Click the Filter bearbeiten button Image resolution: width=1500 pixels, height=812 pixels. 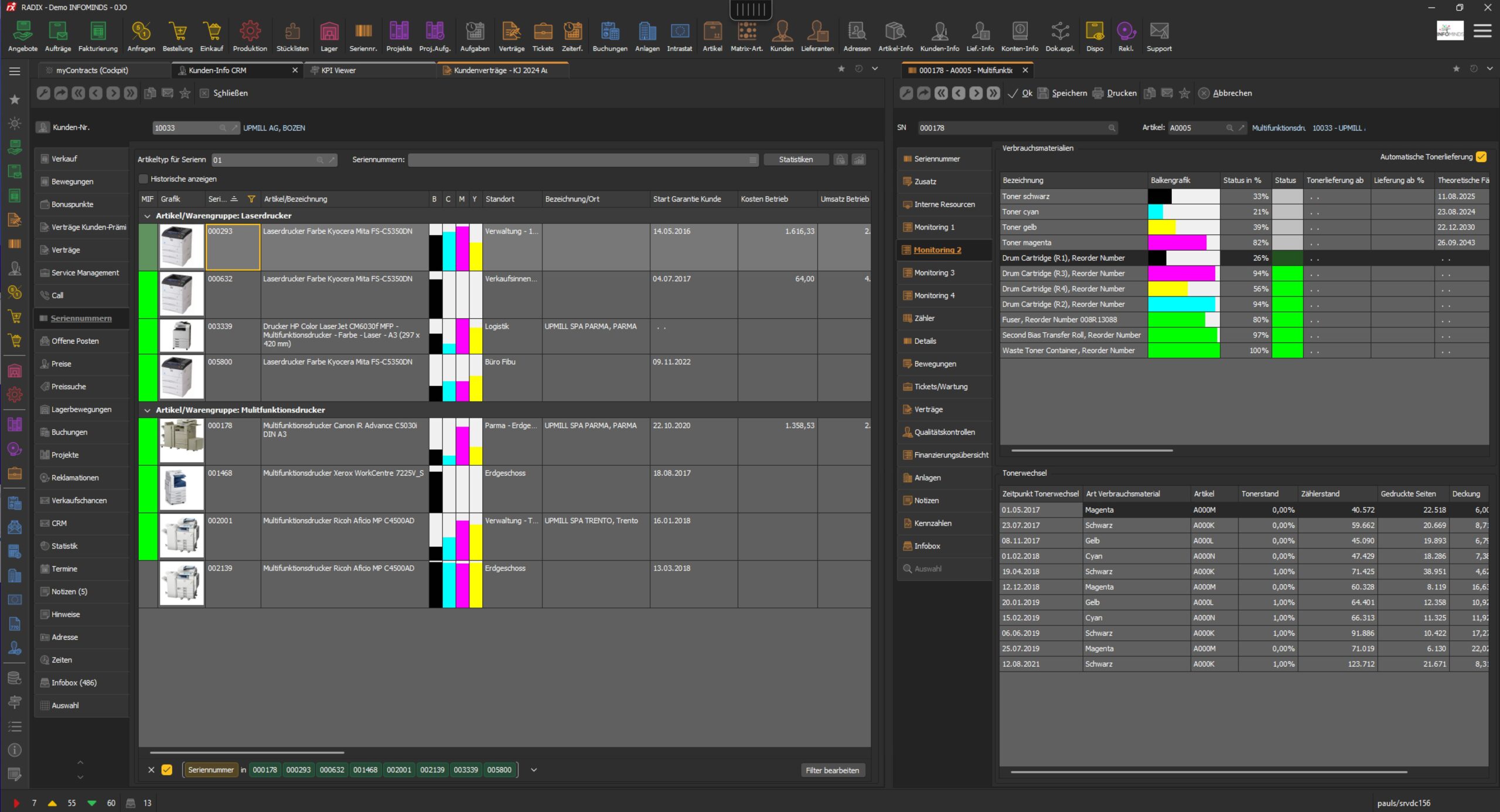pyautogui.click(x=833, y=770)
